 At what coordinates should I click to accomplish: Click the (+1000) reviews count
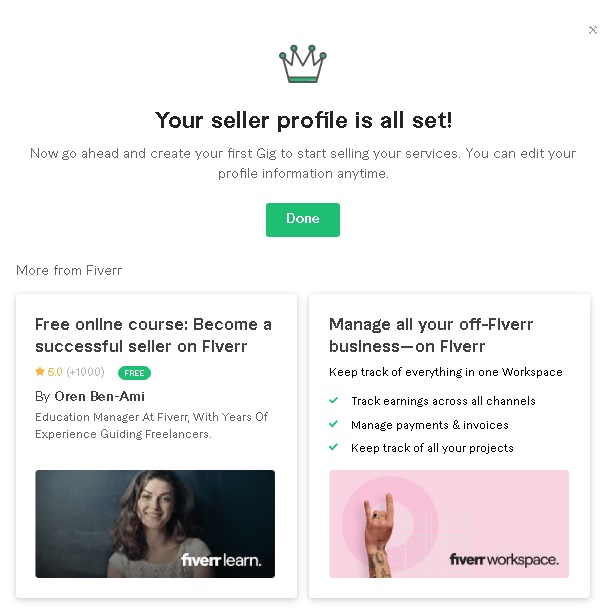(x=85, y=372)
